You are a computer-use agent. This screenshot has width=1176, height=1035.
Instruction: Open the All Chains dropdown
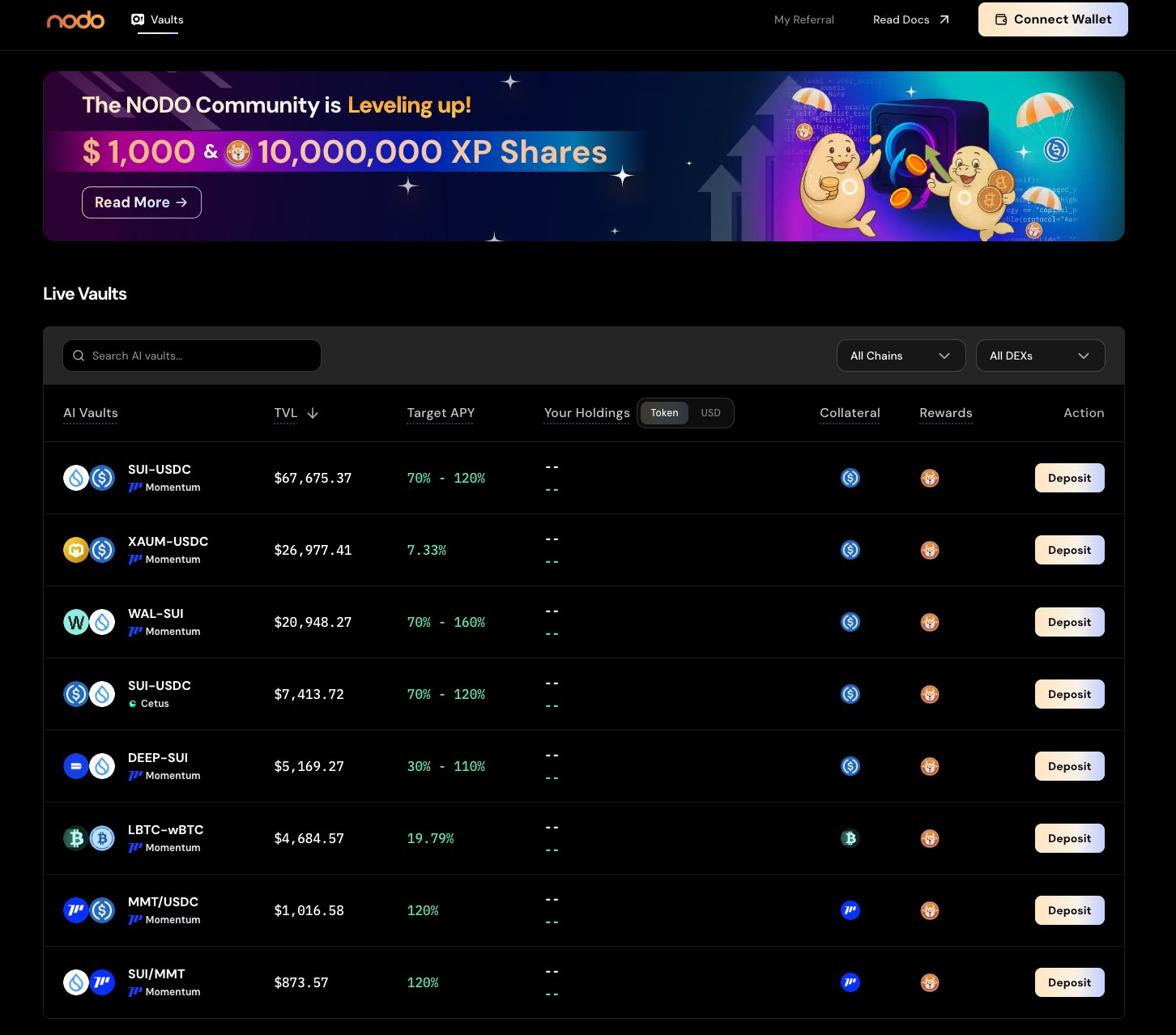click(x=901, y=356)
